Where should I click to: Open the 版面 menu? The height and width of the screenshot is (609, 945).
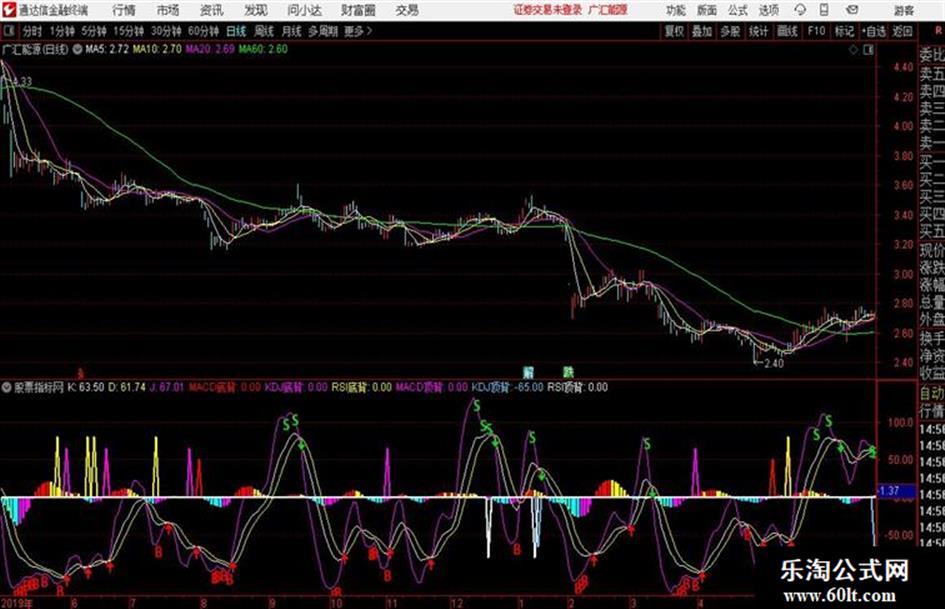click(707, 10)
